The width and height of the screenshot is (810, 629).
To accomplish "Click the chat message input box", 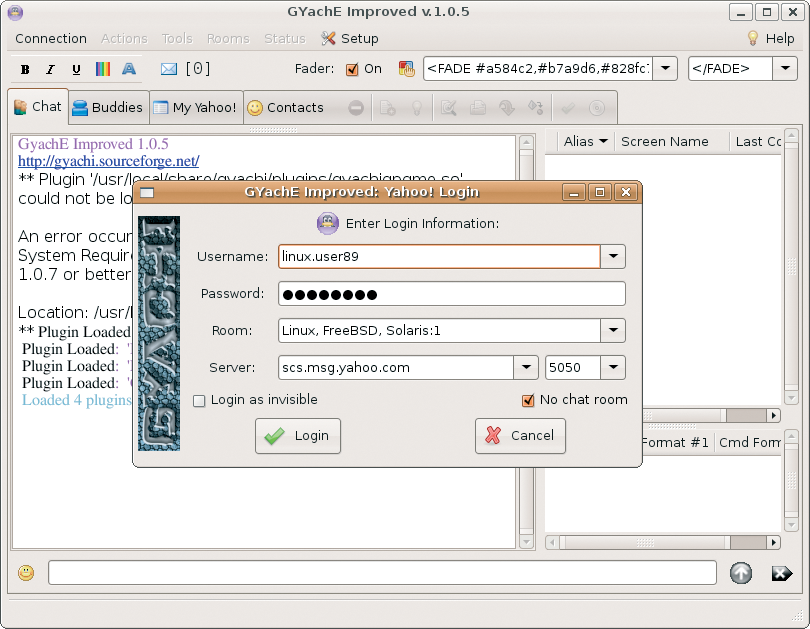I will click(x=382, y=573).
